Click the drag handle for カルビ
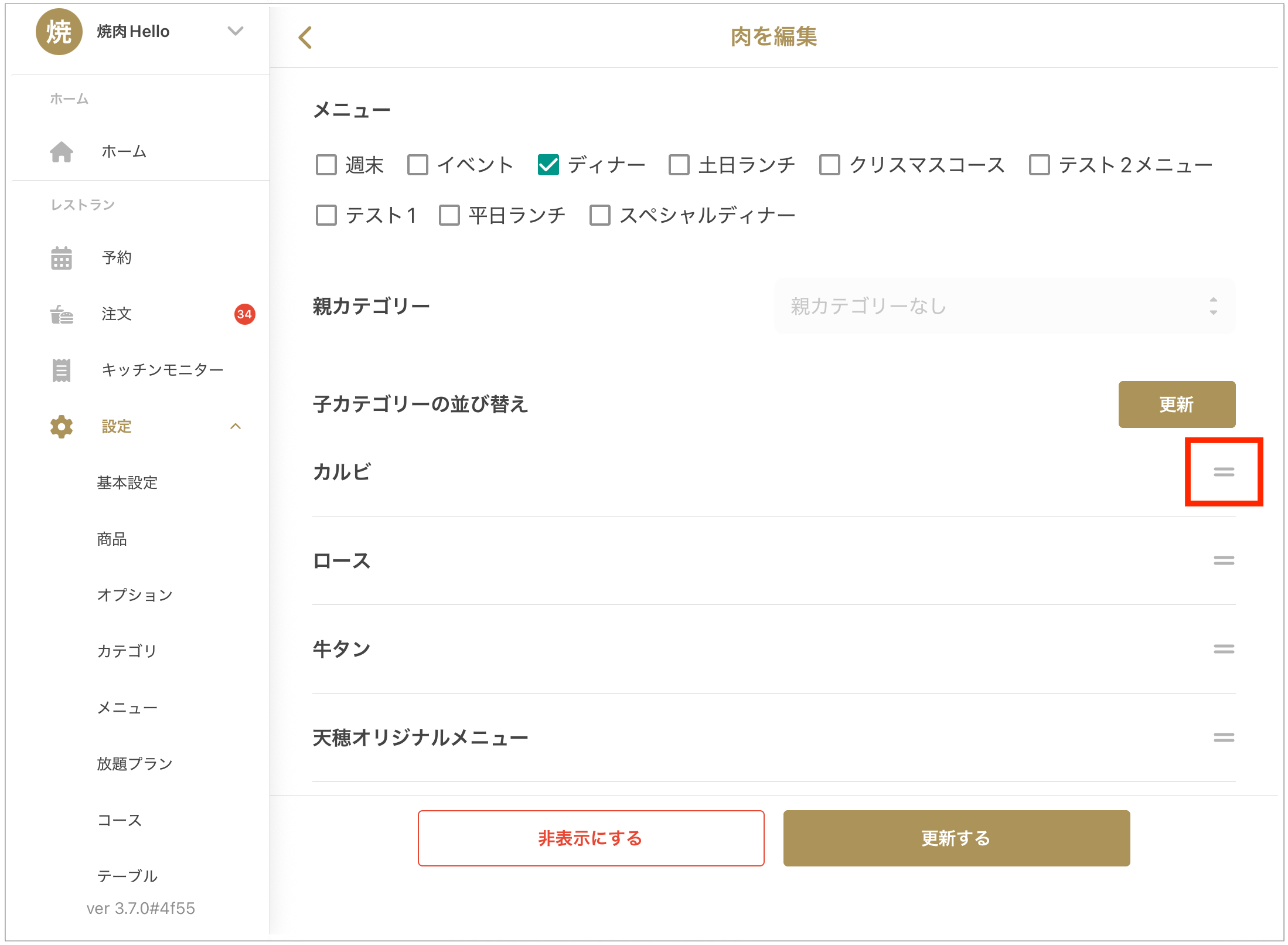This screenshot has height=945, width=1288. pyautogui.click(x=1223, y=472)
